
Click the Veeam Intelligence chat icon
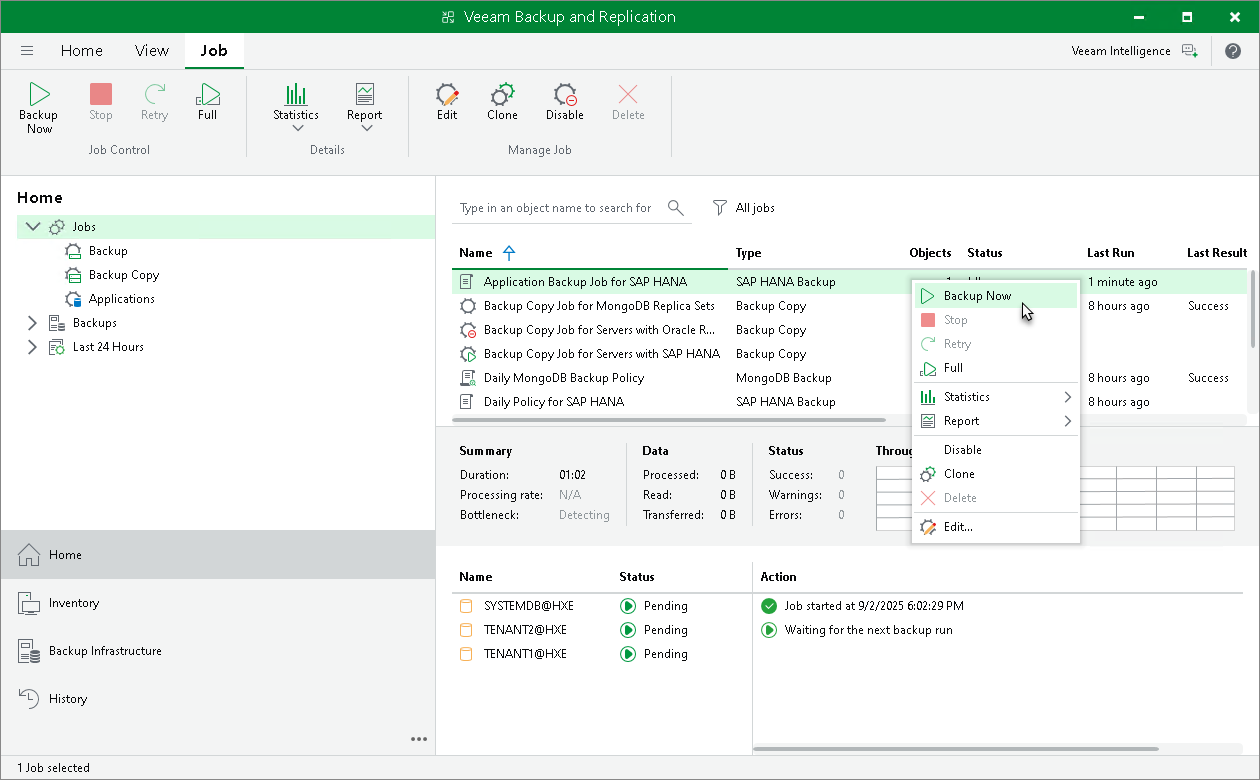(1190, 50)
